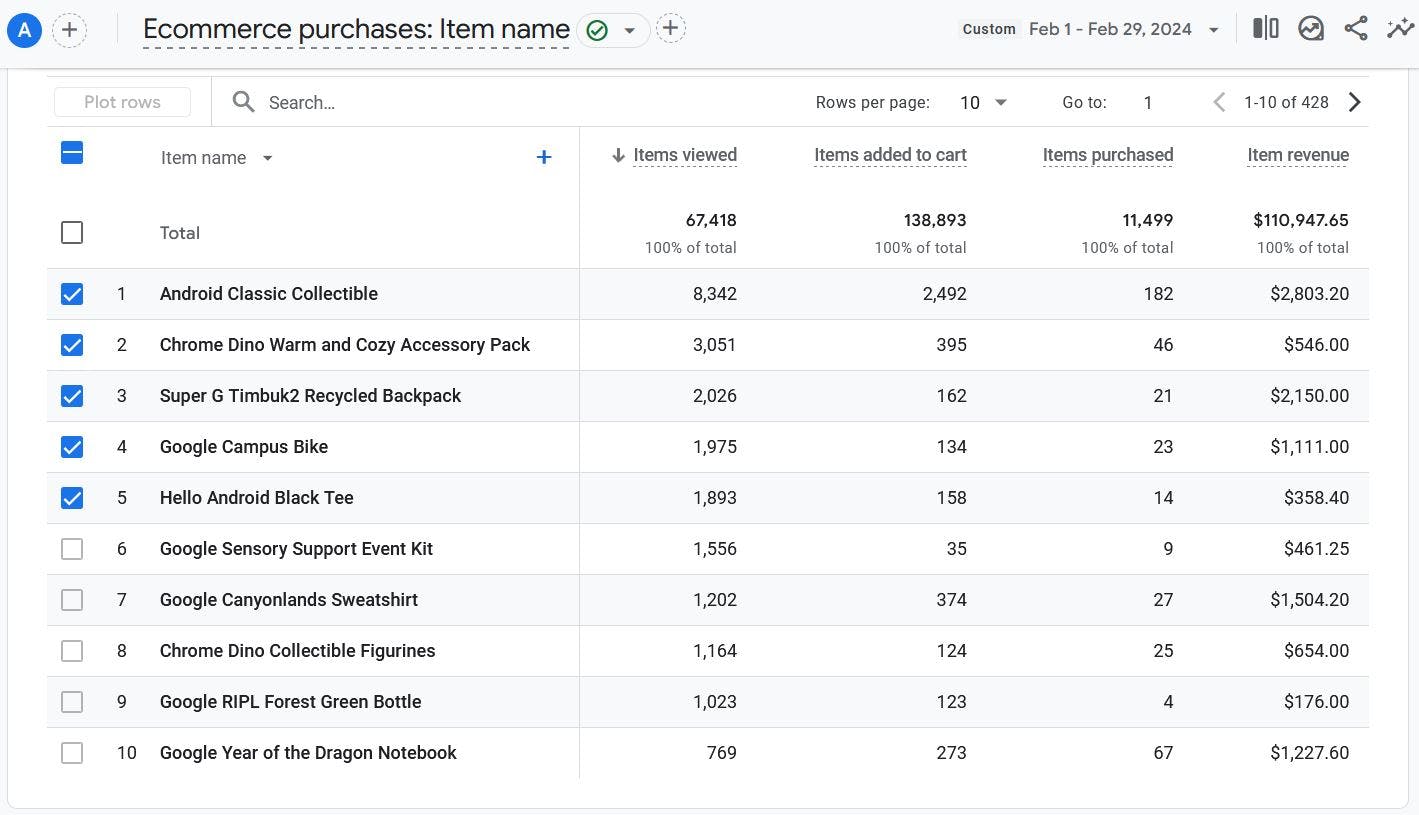The width and height of the screenshot is (1419, 815).
Task: Add a comparison with plus circle near A
Action: 69,30
